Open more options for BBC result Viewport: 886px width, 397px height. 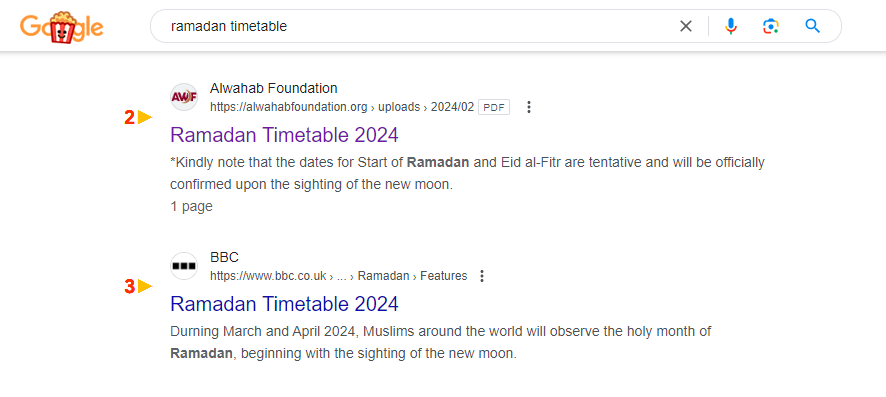(x=481, y=276)
